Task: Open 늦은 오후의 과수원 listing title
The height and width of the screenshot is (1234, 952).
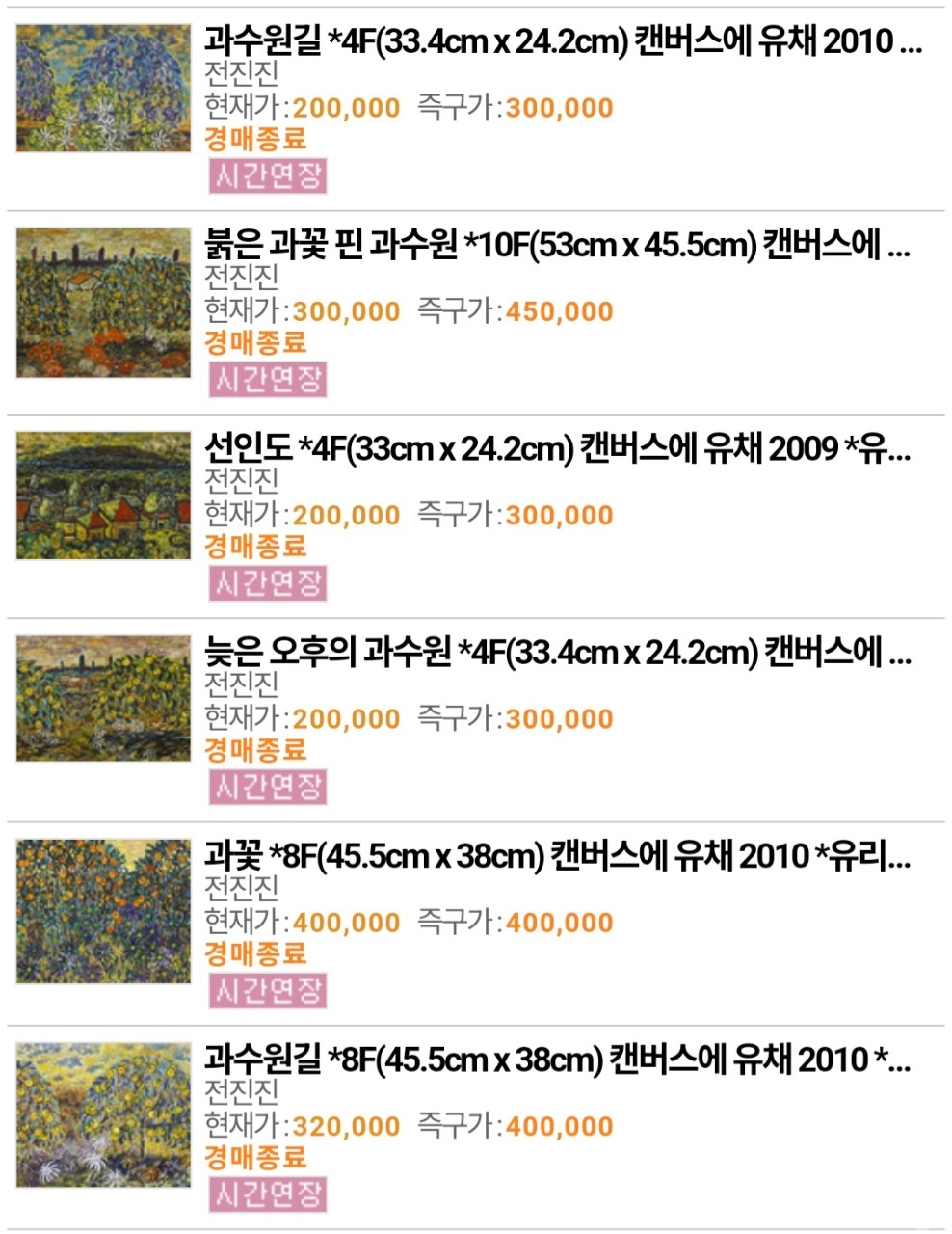Action: click(557, 654)
